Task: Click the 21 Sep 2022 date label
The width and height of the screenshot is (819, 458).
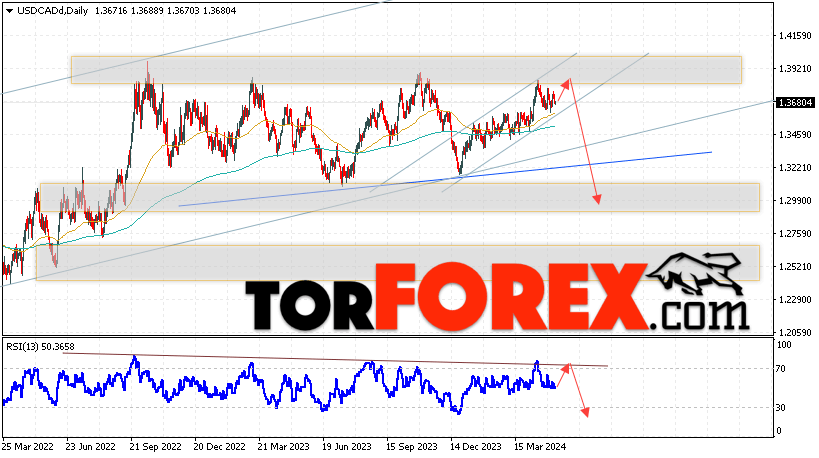Action: pos(155,447)
